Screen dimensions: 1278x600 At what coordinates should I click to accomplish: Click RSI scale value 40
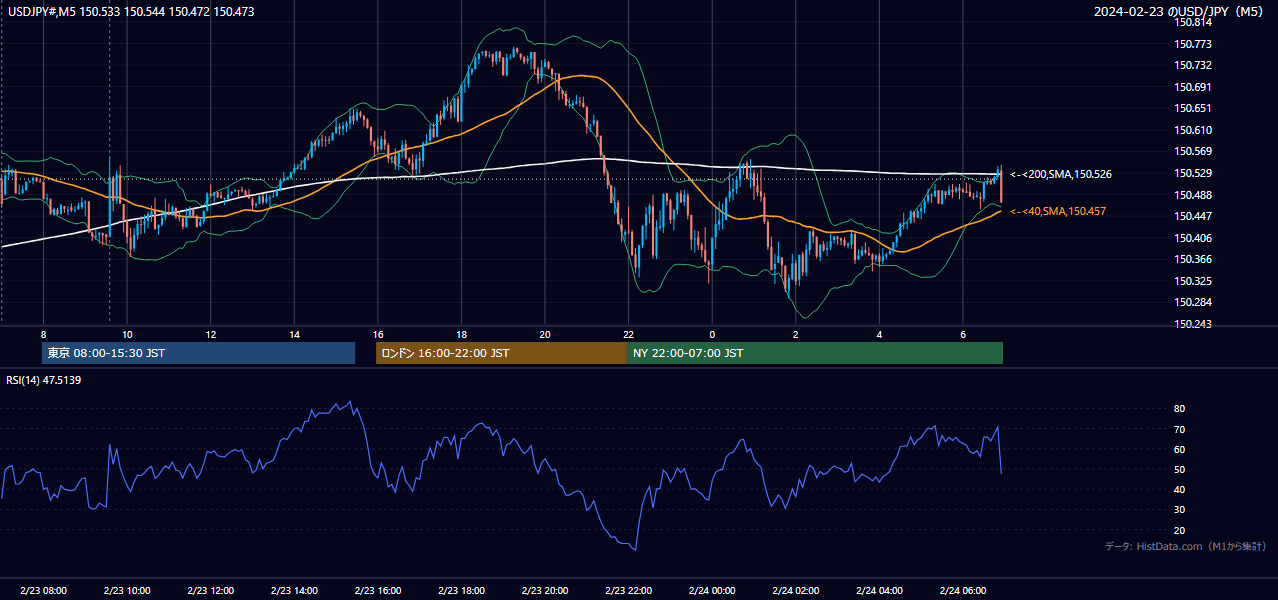[x=1179, y=489]
